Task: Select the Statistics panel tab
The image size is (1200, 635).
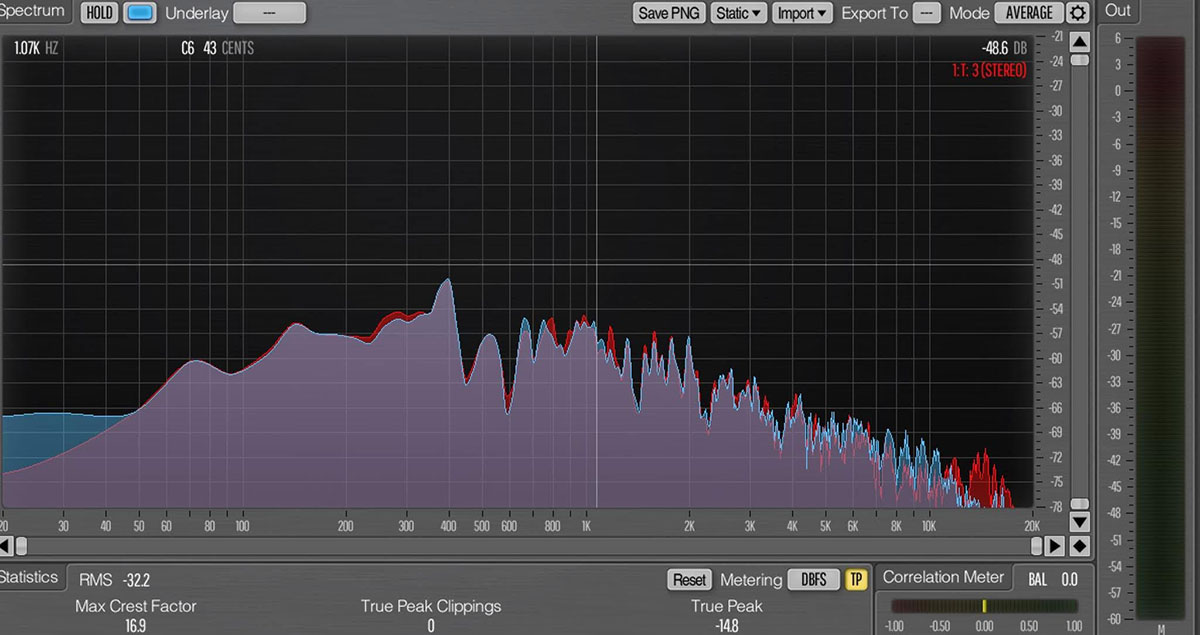Action: pyautogui.click(x=30, y=577)
